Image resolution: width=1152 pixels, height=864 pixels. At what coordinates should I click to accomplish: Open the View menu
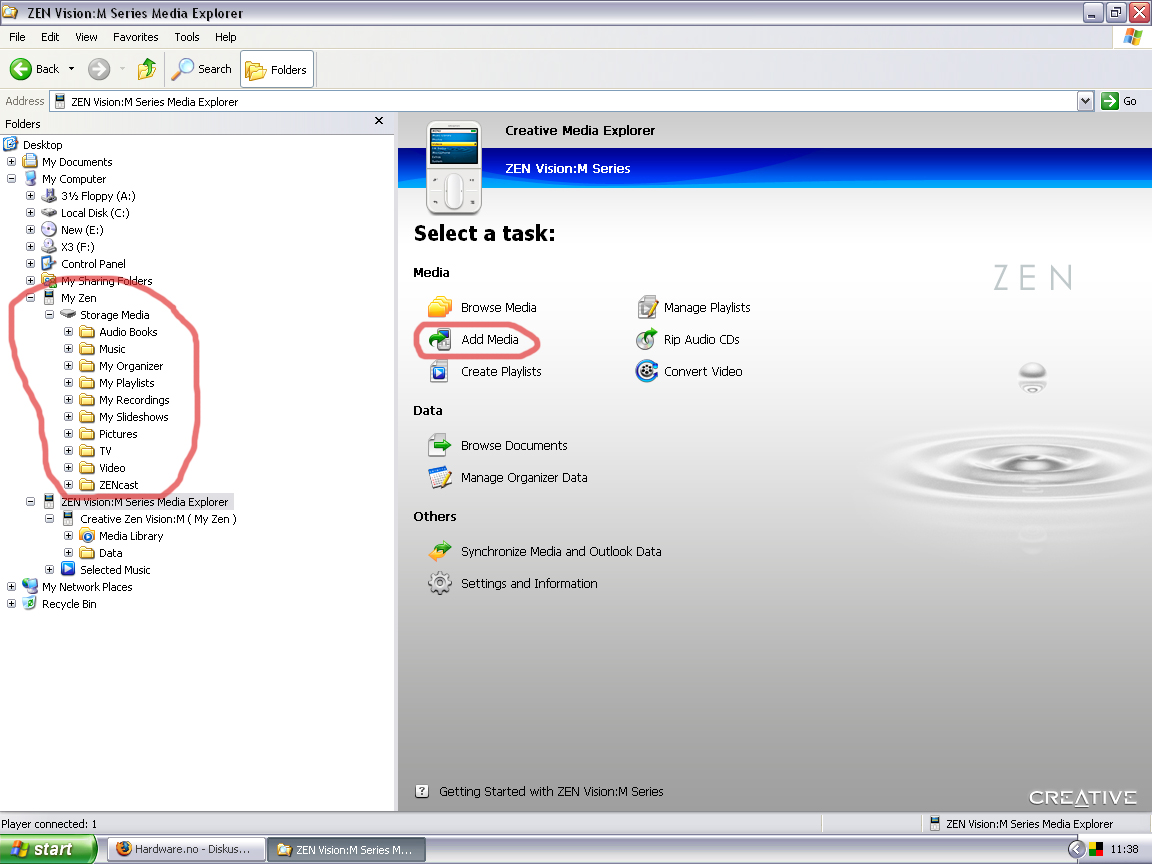pyautogui.click(x=86, y=37)
